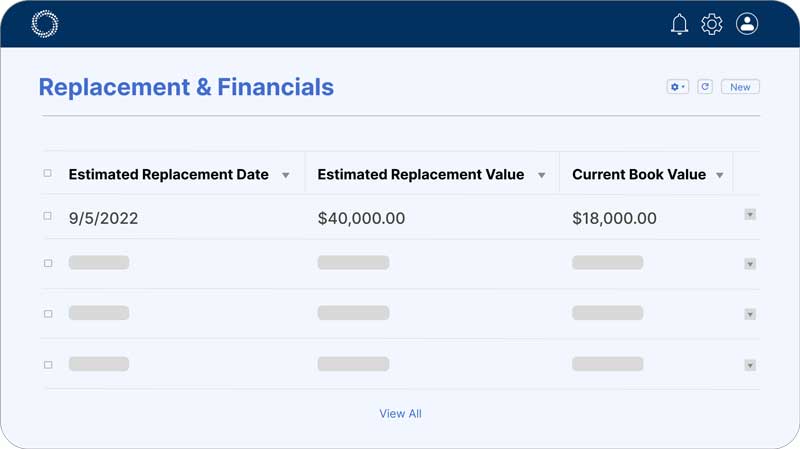Expand the Estimated Replacement Date column menu
Image resolution: width=800 pixels, height=449 pixels.
286,175
